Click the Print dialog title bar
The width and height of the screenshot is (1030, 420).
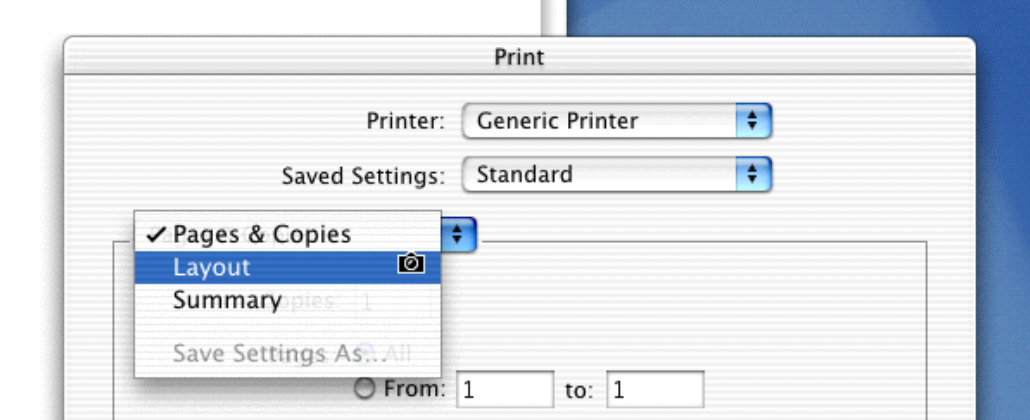519,56
